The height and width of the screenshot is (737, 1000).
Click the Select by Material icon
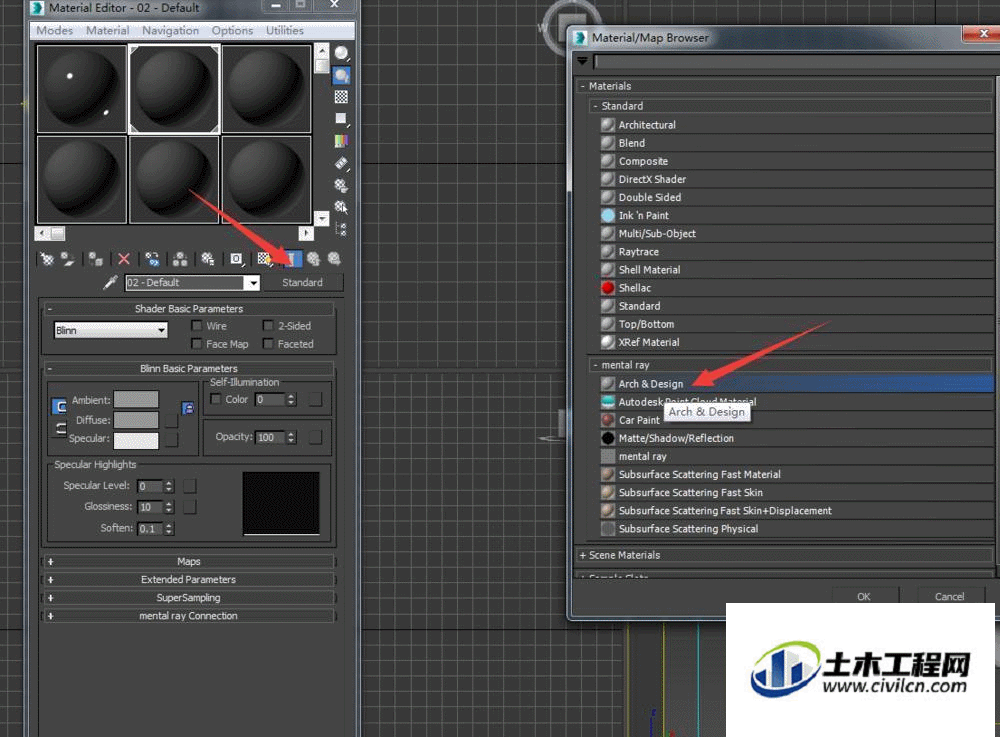342,207
